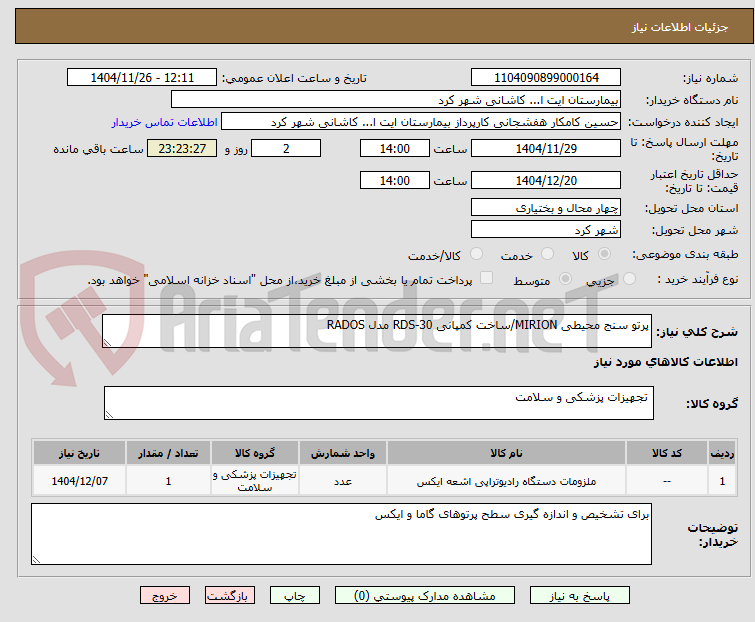Toggle the اسناد خزانه اسلامی payment checkbox
This screenshot has width=755, height=622.
coord(487,278)
